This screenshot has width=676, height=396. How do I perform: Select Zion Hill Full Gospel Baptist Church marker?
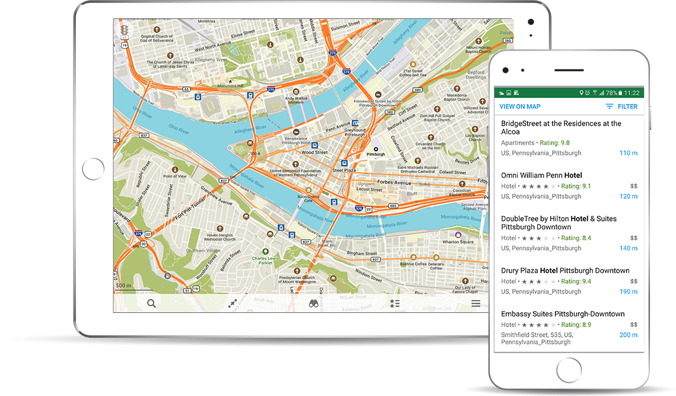pyautogui.click(x=437, y=109)
